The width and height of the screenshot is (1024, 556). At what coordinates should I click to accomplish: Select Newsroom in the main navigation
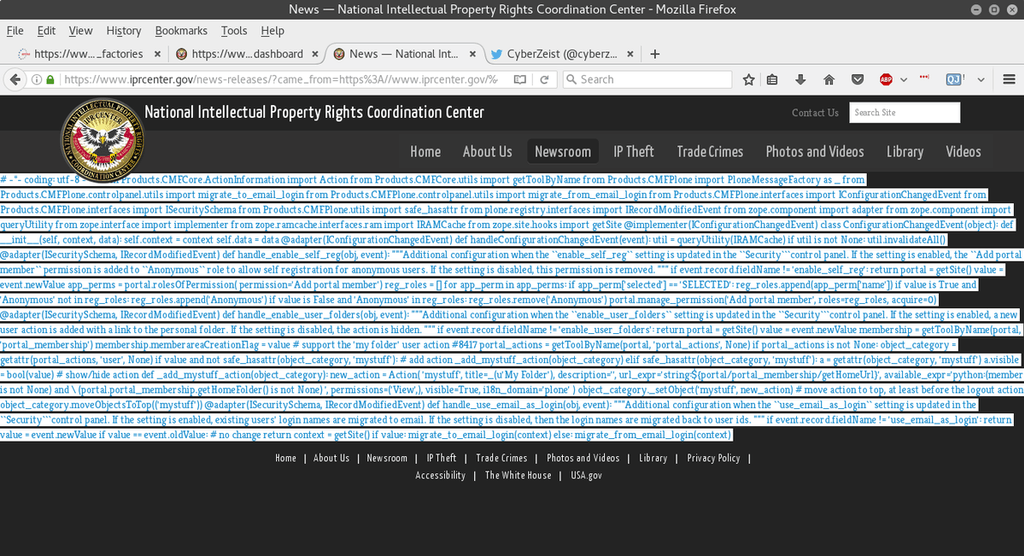coord(563,152)
